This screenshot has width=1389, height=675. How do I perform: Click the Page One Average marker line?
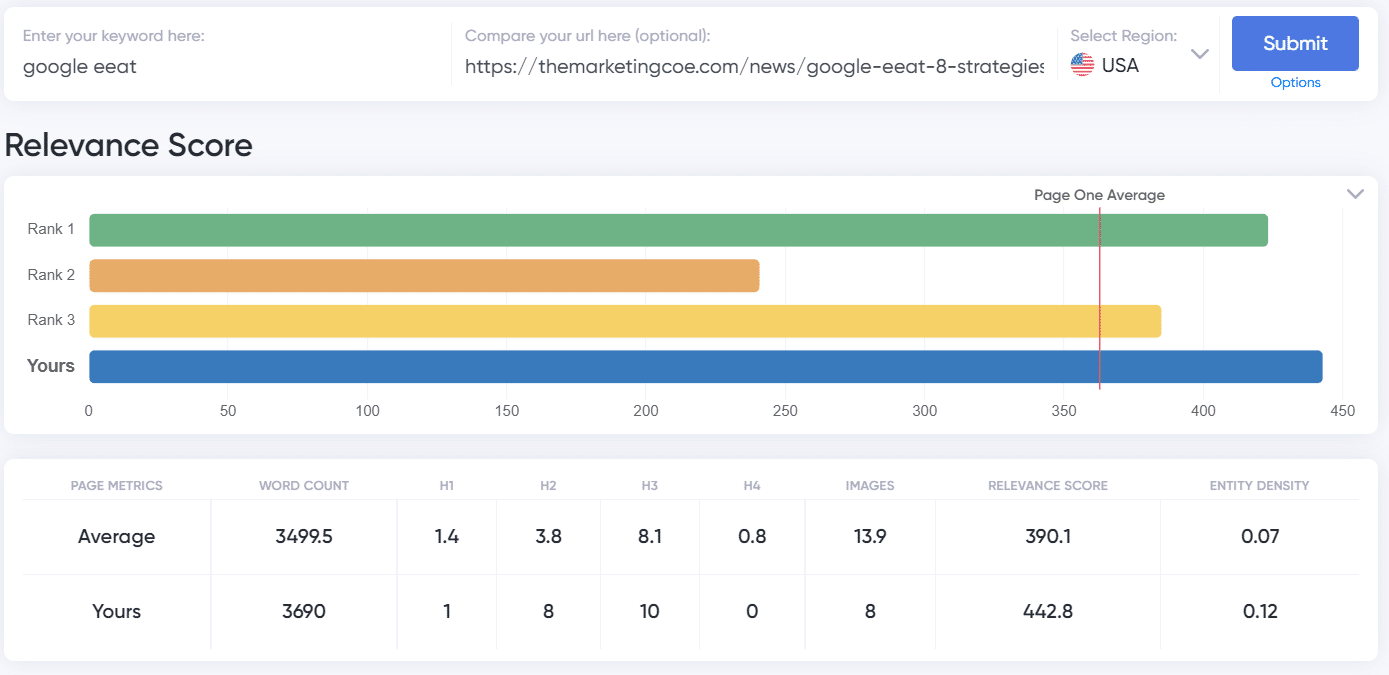coord(1100,300)
